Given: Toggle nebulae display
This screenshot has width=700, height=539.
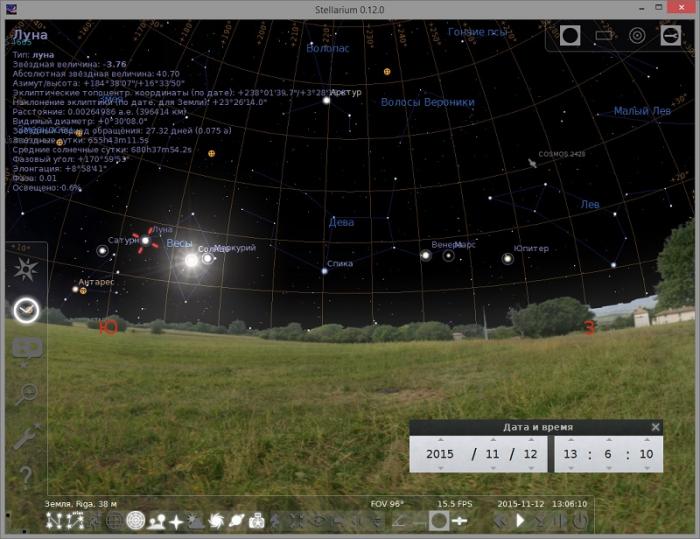Looking at the screenshot, I should [x=216, y=521].
